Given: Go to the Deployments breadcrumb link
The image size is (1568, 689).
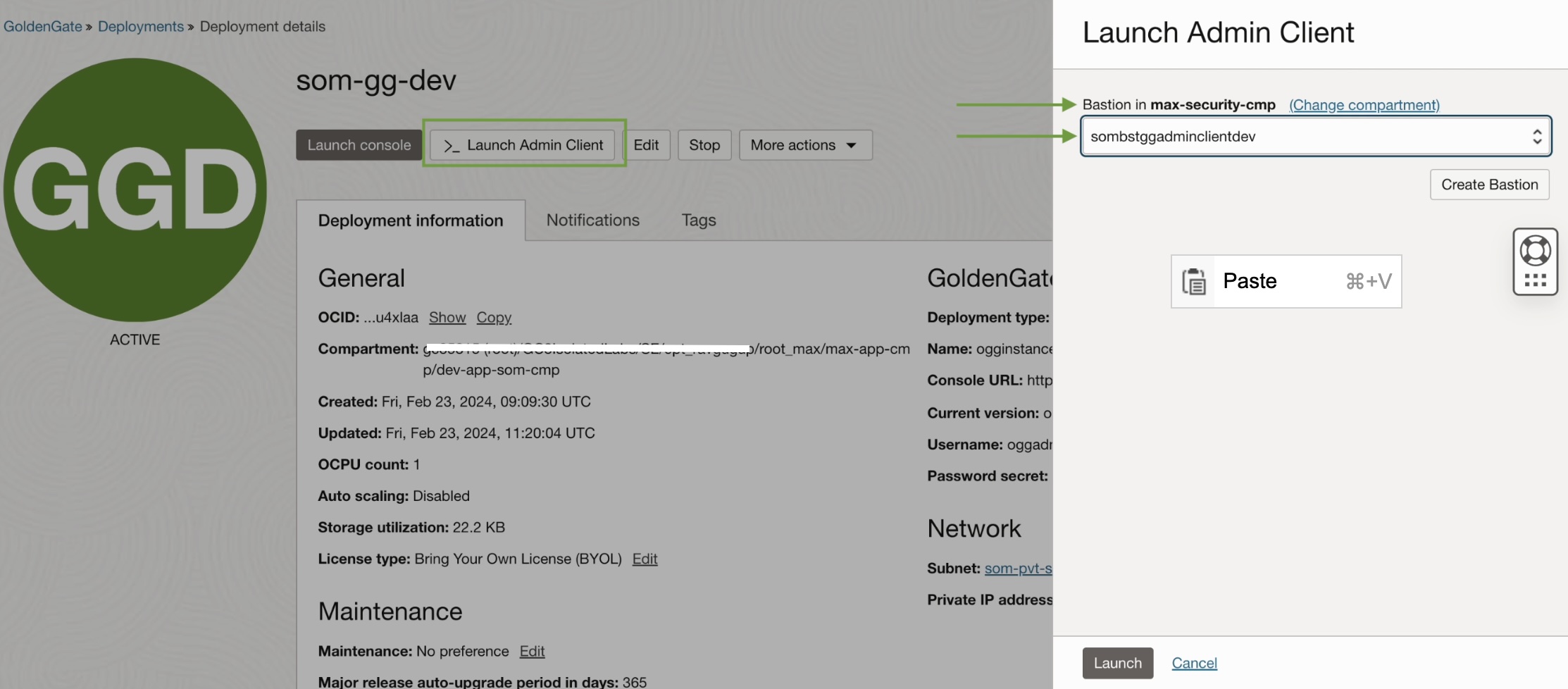Looking at the screenshot, I should 141,27.
